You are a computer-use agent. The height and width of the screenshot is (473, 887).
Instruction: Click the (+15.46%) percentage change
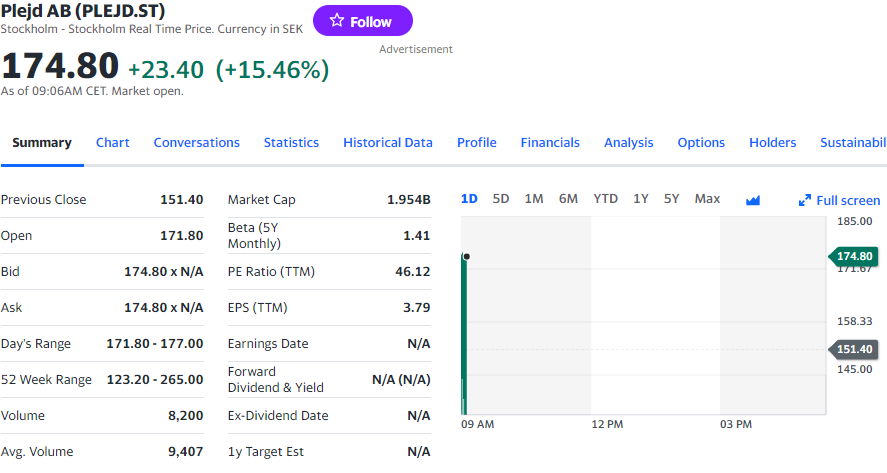(x=272, y=70)
